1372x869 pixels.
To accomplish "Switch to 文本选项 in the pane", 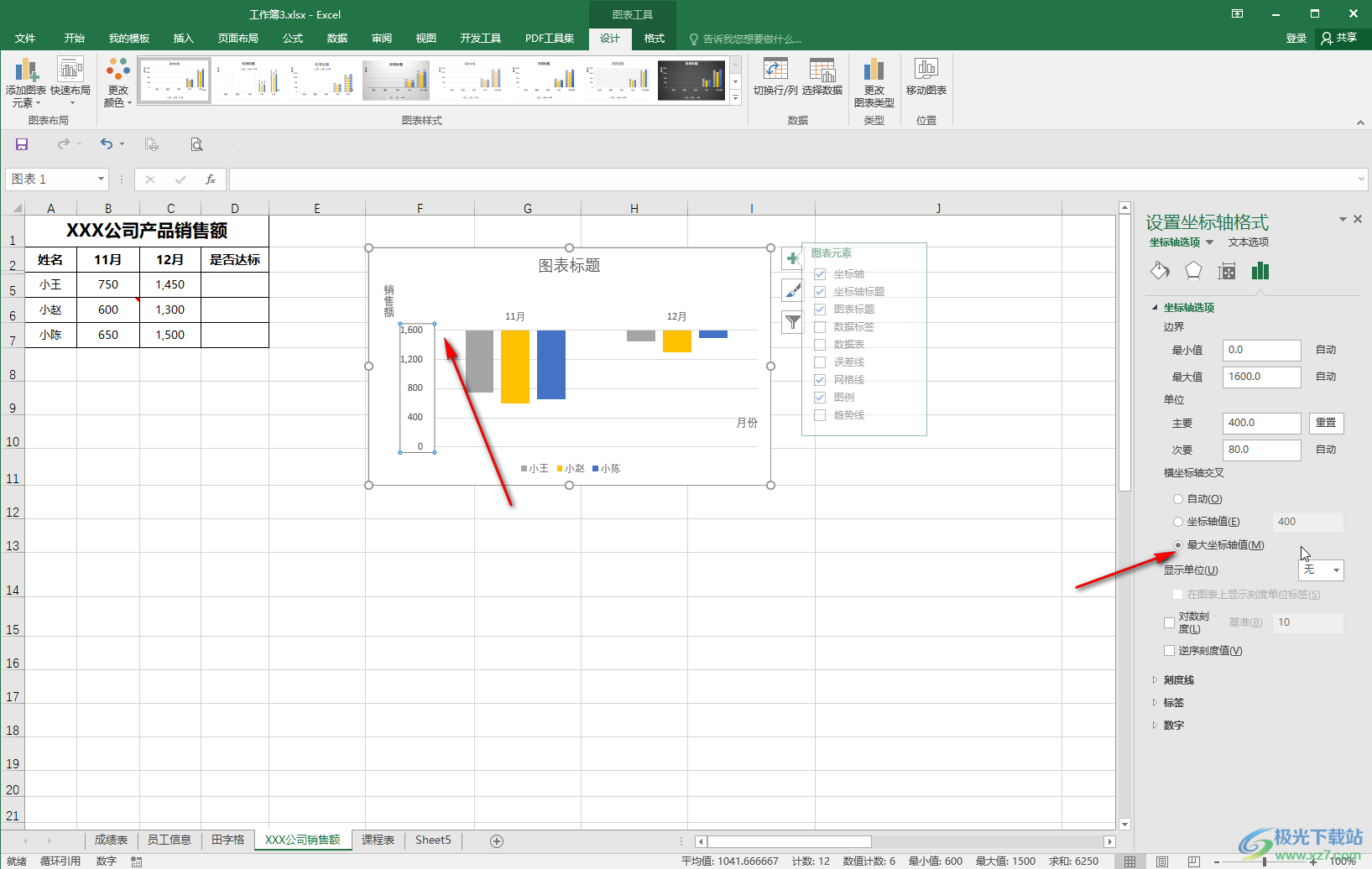I will (x=1249, y=242).
